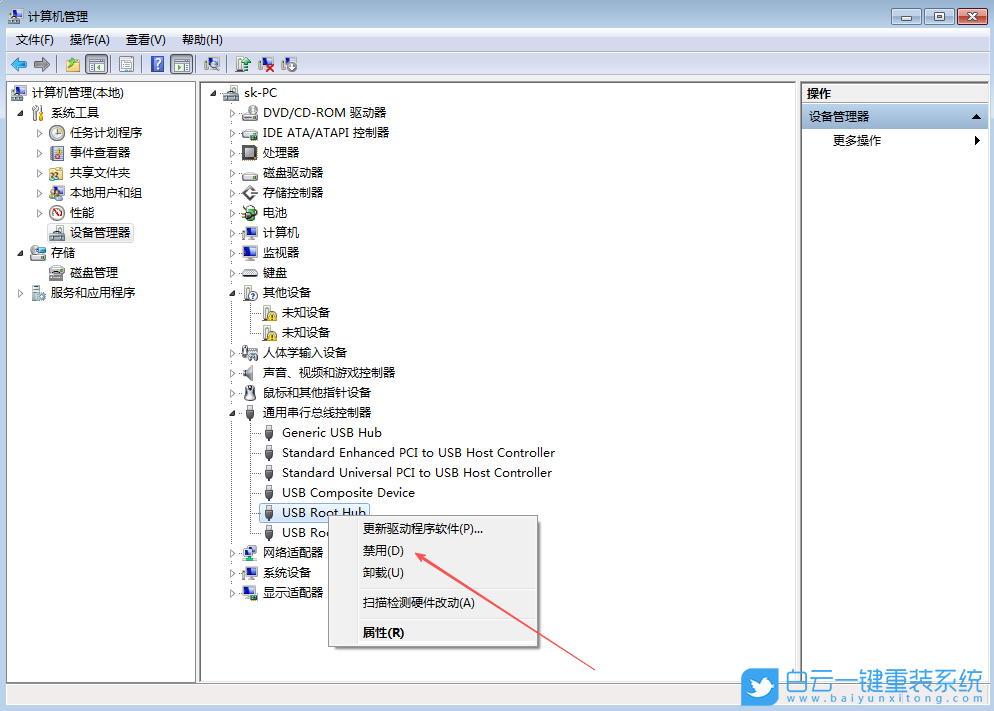Open the 查看(V) menu
This screenshot has width=994, height=711.
coord(145,40)
